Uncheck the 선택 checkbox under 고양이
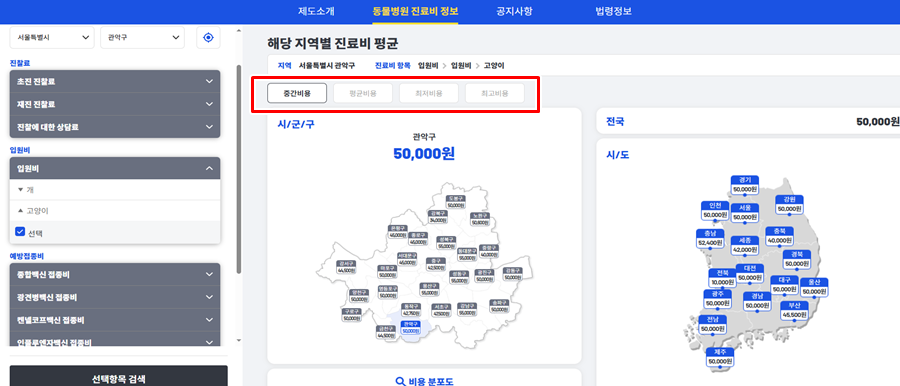This screenshot has height=386, width=900. click(20, 232)
